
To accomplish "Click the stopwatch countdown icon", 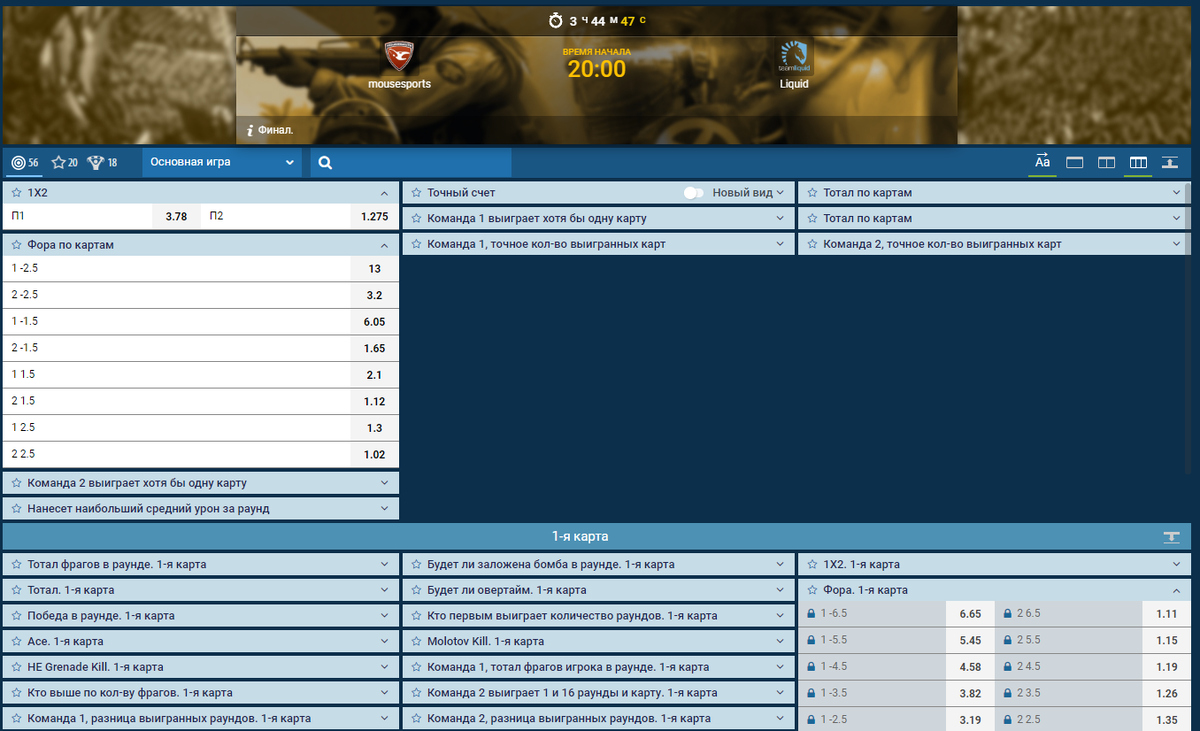I will (556, 20).
